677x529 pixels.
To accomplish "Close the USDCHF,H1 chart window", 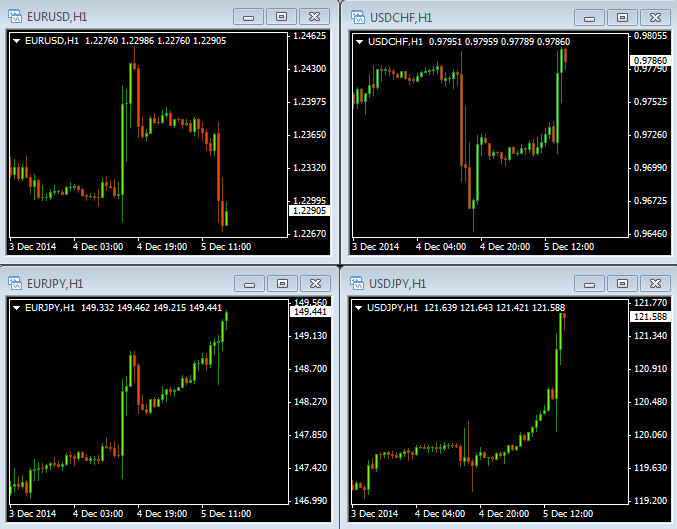I will click(655, 18).
